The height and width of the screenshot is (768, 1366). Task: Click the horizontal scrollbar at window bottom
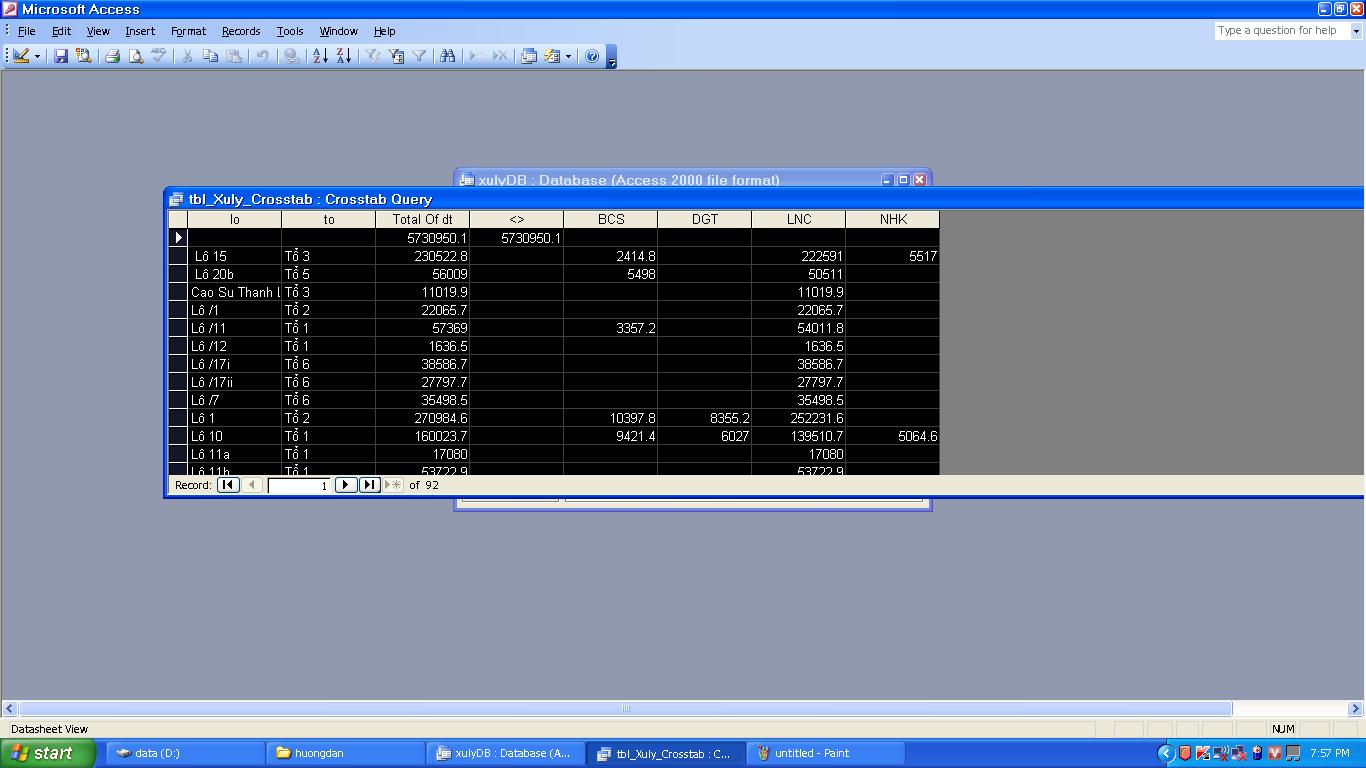625,708
